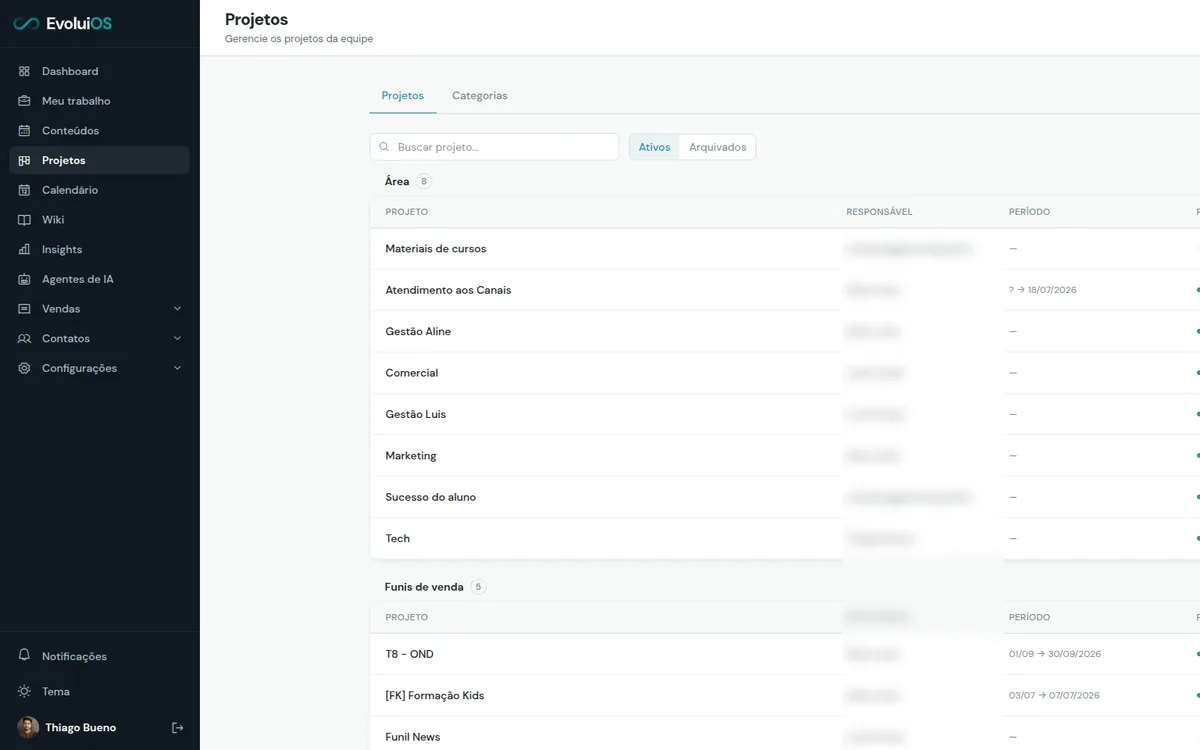Open the Wiki menu item

click(x=99, y=220)
